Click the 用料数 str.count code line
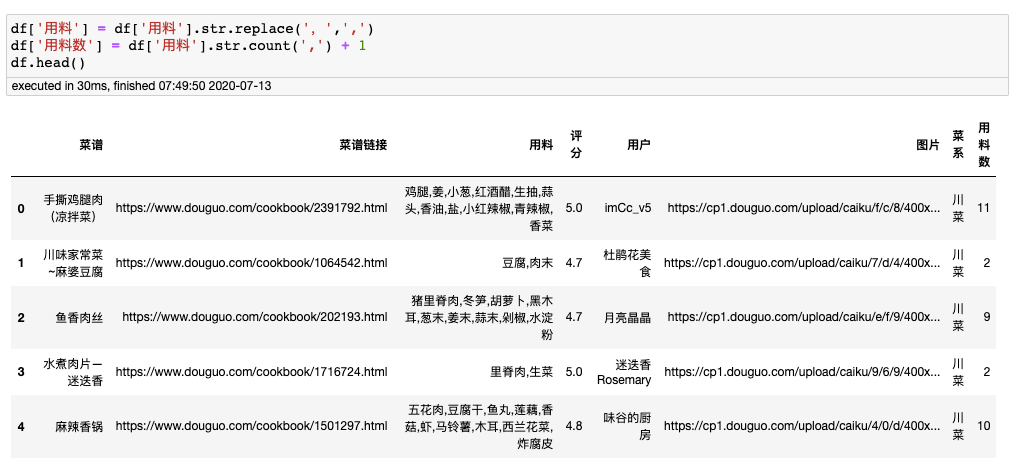Screen dimensions: 1013x460 click(188, 46)
